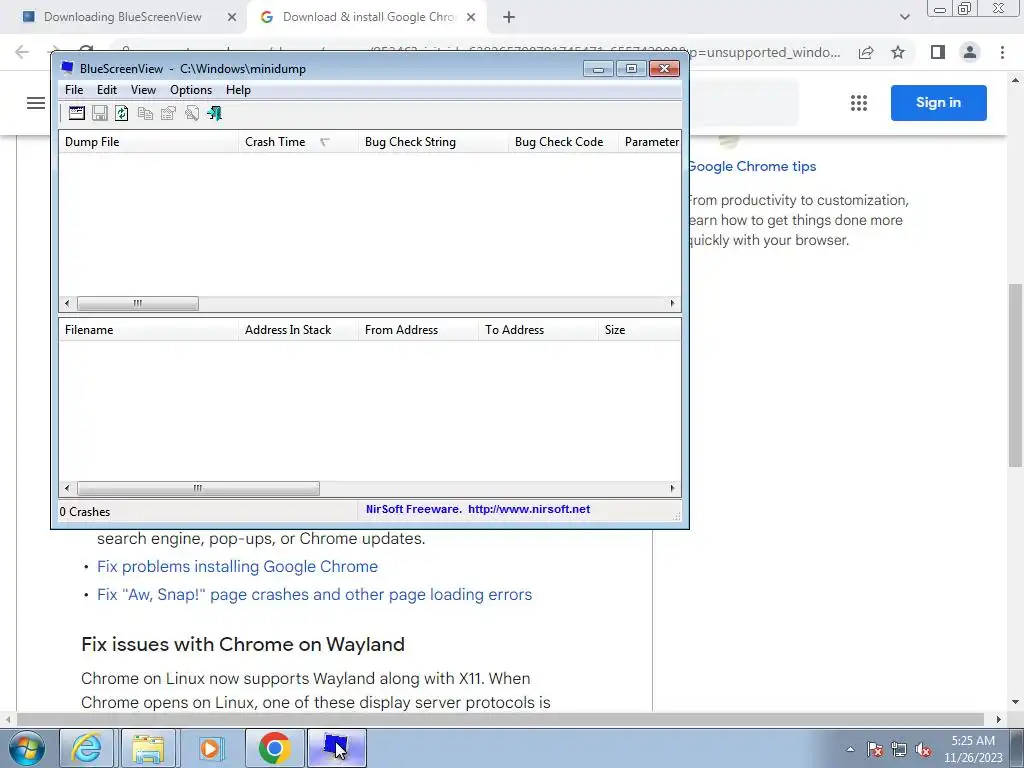Click the Save (floppy disk) toolbar icon
This screenshot has height=768, width=1024.
coord(99,113)
